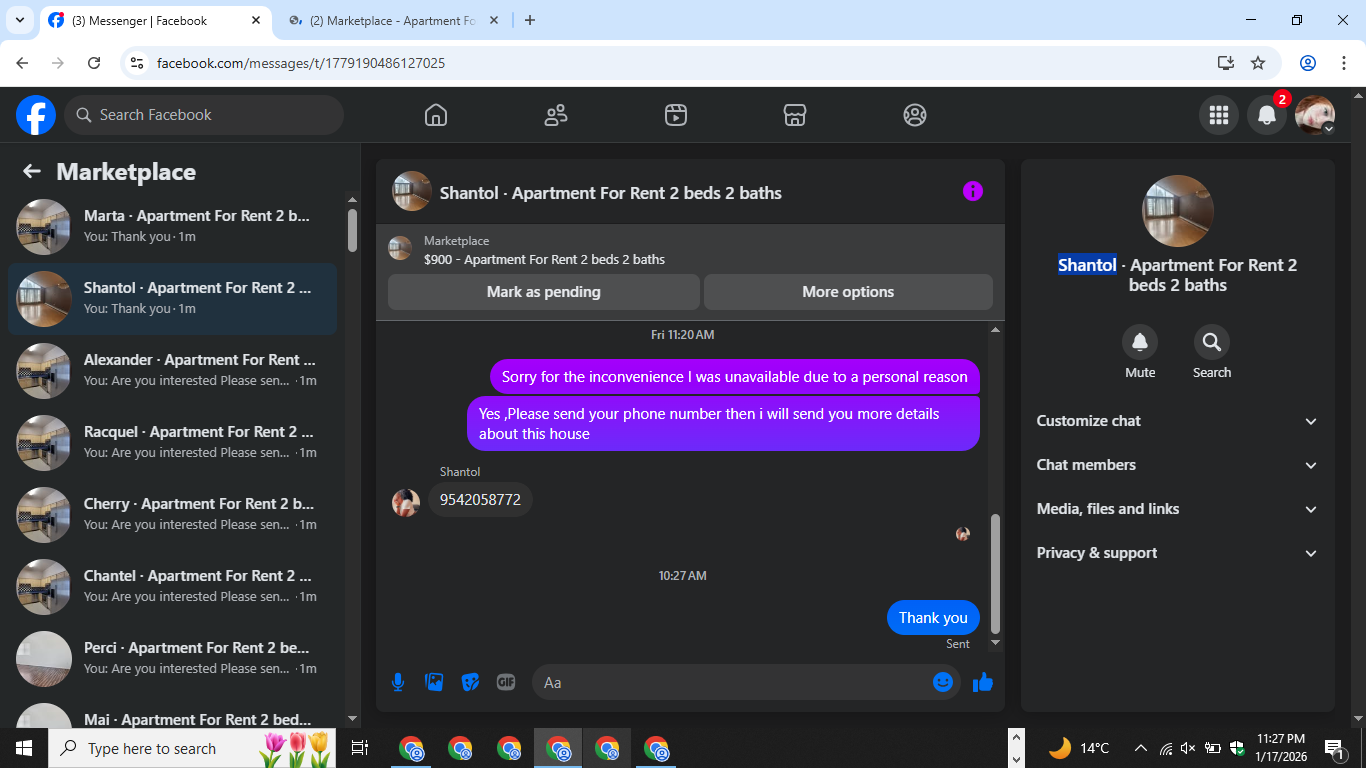1366x768 pixels.
Task: Show hidden system tray icons
Action: 1141,748
